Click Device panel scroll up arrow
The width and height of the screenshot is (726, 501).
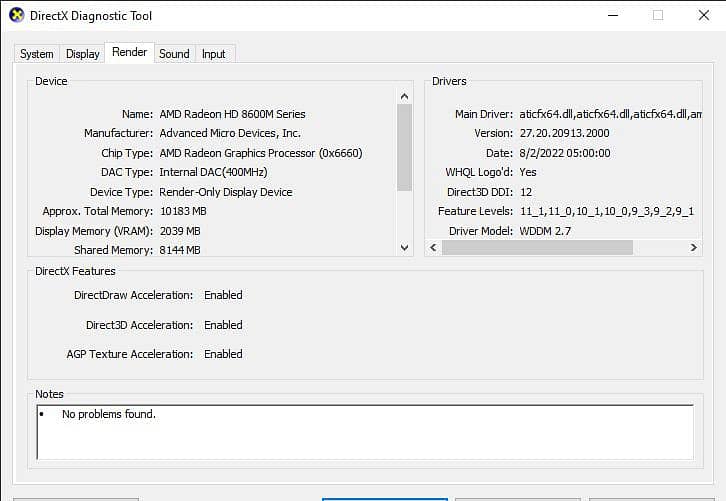[x=404, y=96]
